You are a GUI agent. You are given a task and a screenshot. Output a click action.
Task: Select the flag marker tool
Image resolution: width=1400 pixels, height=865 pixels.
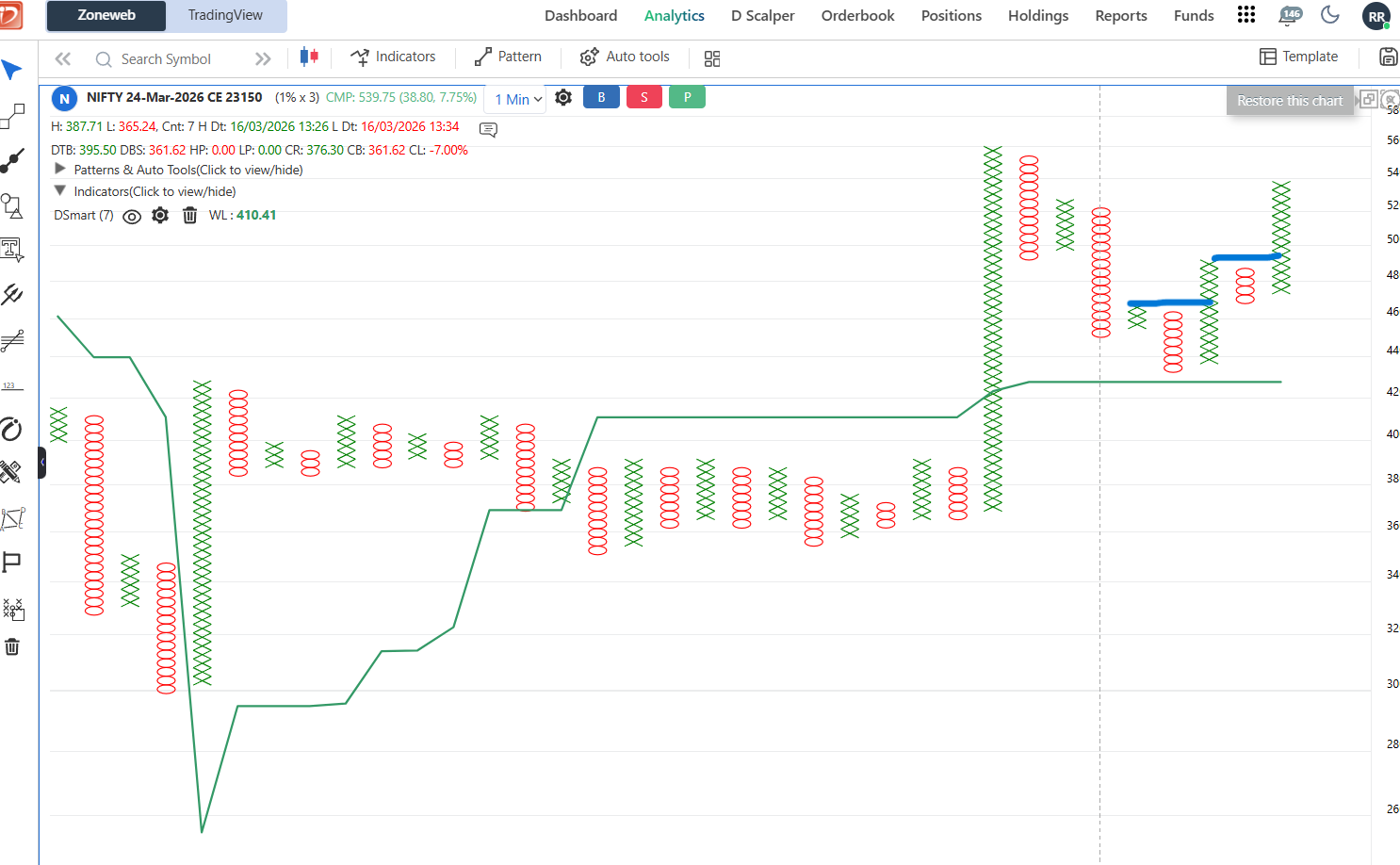[x=13, y=563]
